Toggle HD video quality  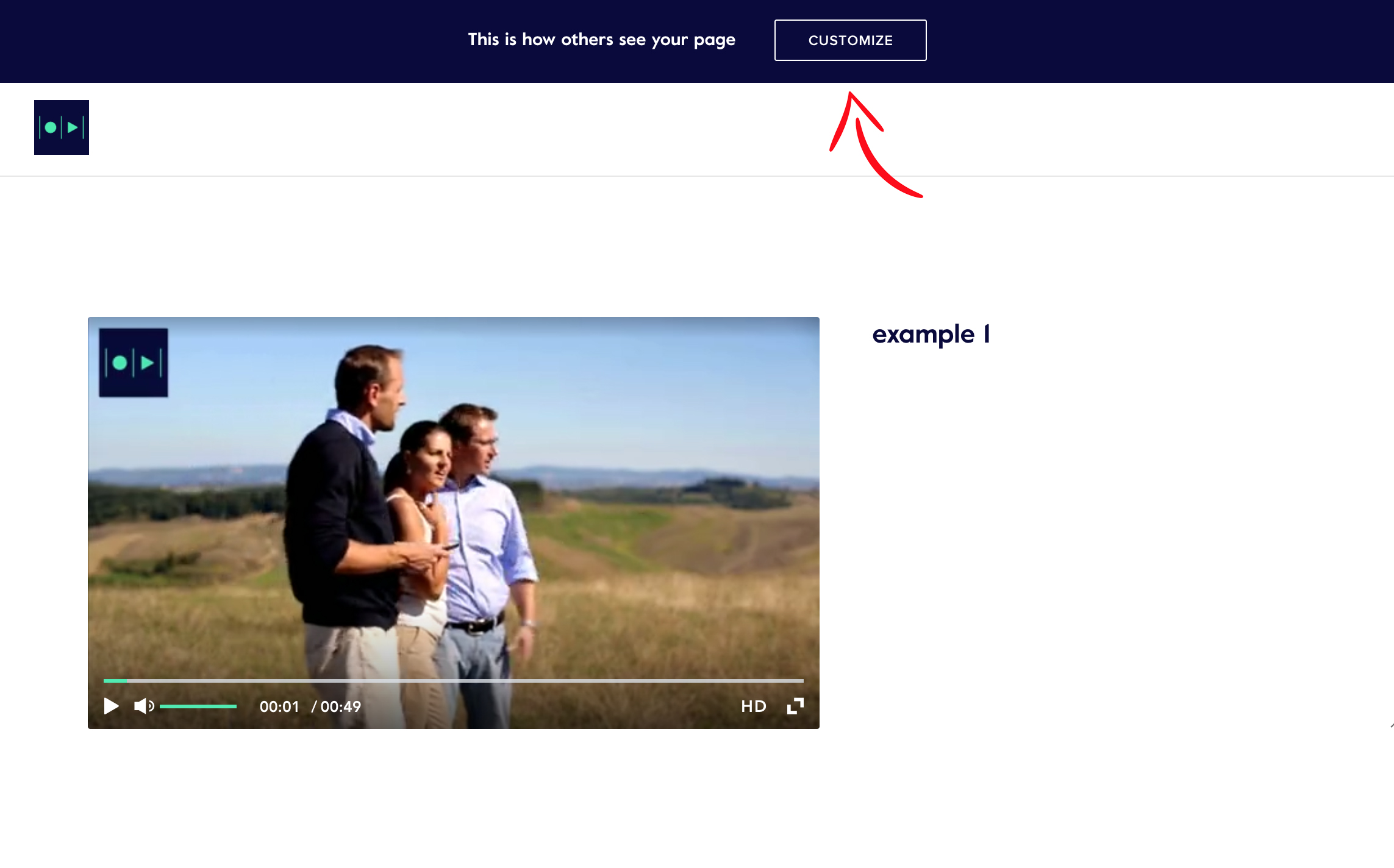tap(754, 706)
